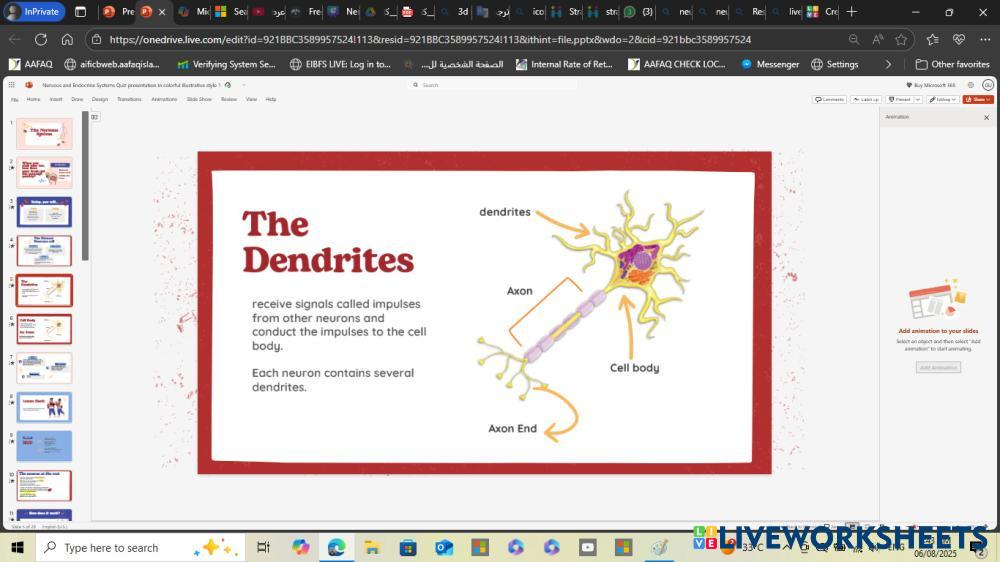Close the Animation pane
Screen dimensions: 1000x562
point(986,117)
